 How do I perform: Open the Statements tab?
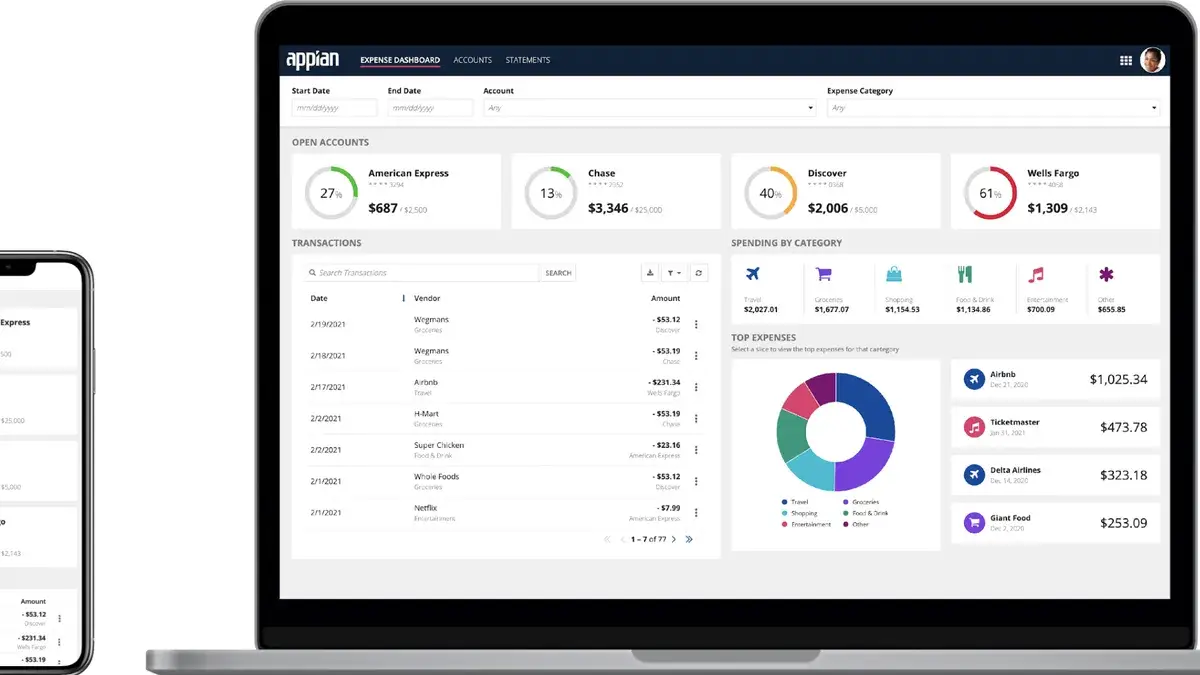coord(528,60)
